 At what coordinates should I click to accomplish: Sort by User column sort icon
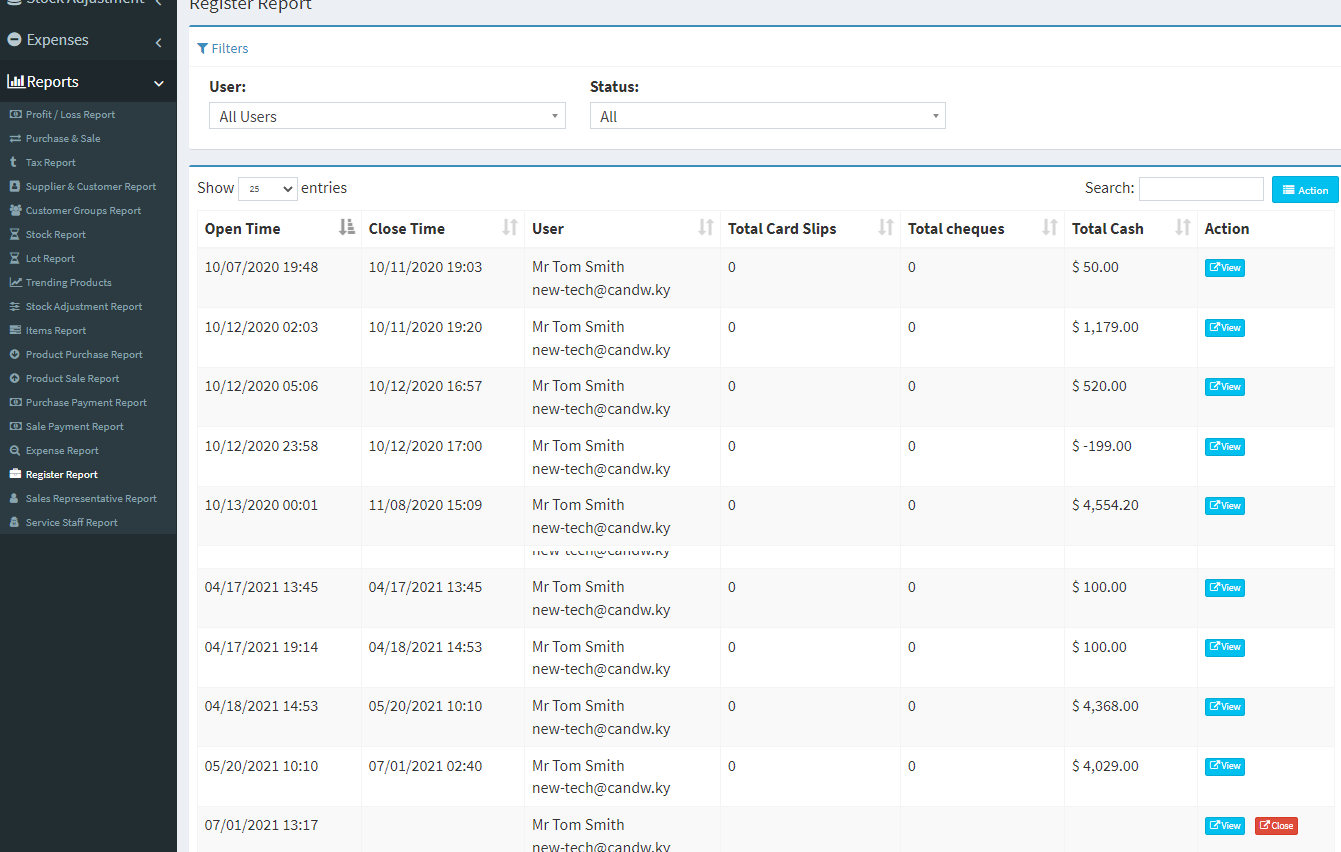pyautogui.click(x=706, y=228)
